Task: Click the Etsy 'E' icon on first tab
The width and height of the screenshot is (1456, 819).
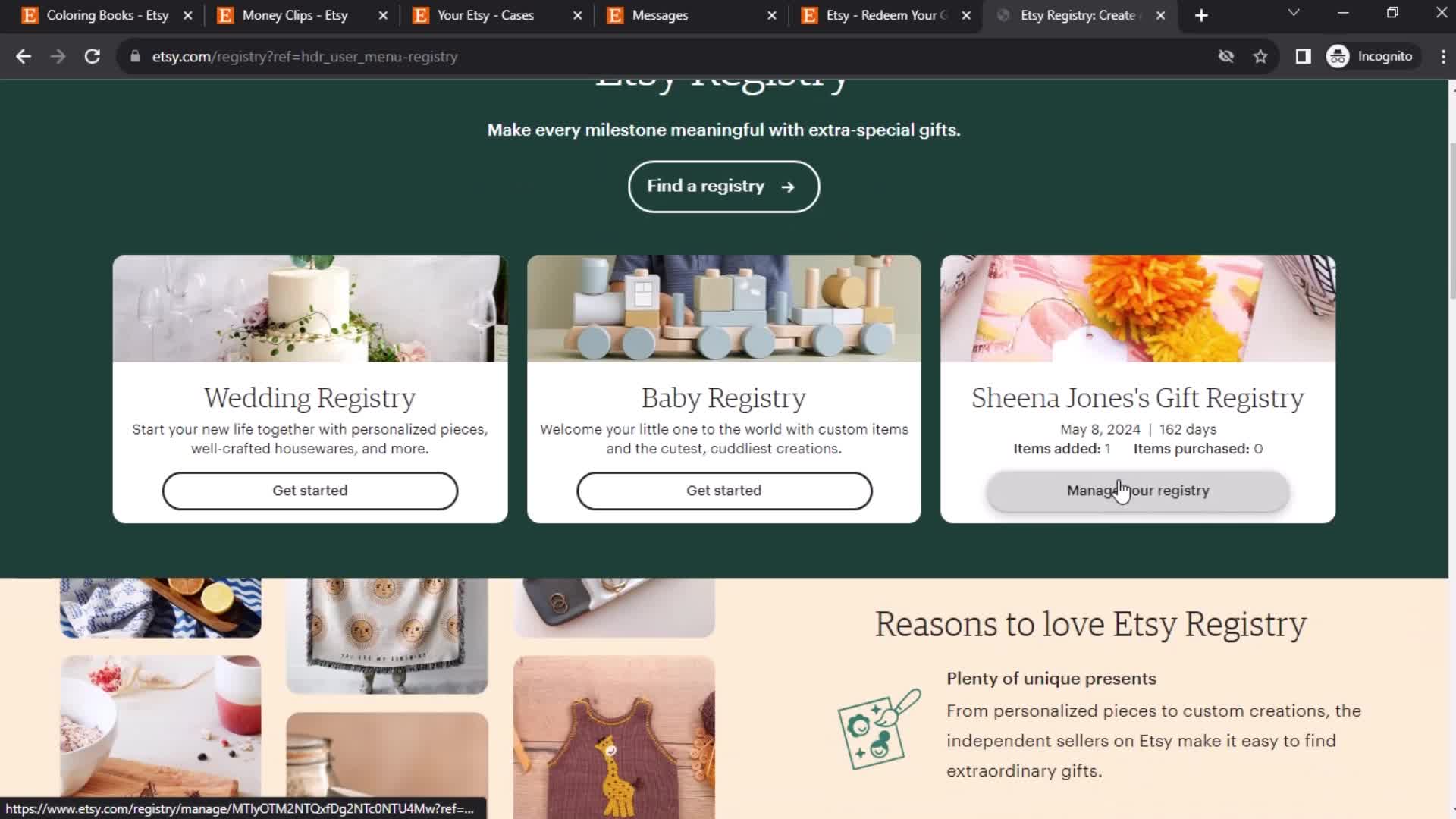Action: pos(29,15)
